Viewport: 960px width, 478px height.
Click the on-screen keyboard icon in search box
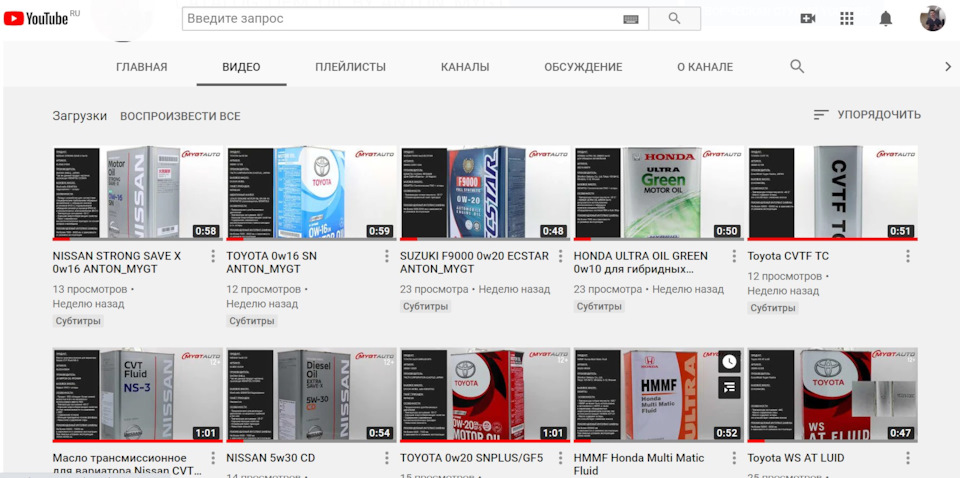[x=631, y=19]
